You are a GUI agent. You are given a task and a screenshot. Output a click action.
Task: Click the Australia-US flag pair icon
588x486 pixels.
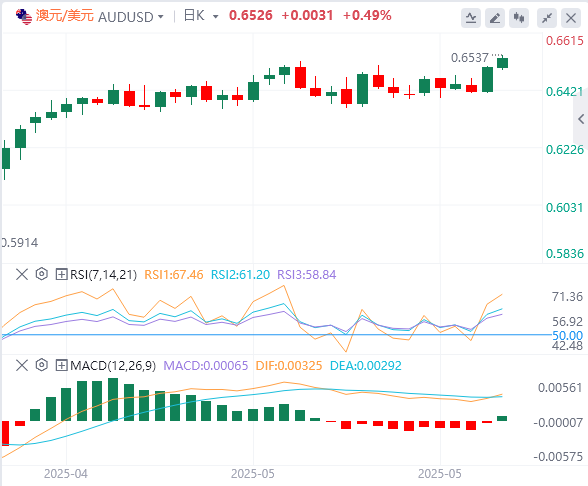[24, 17]
